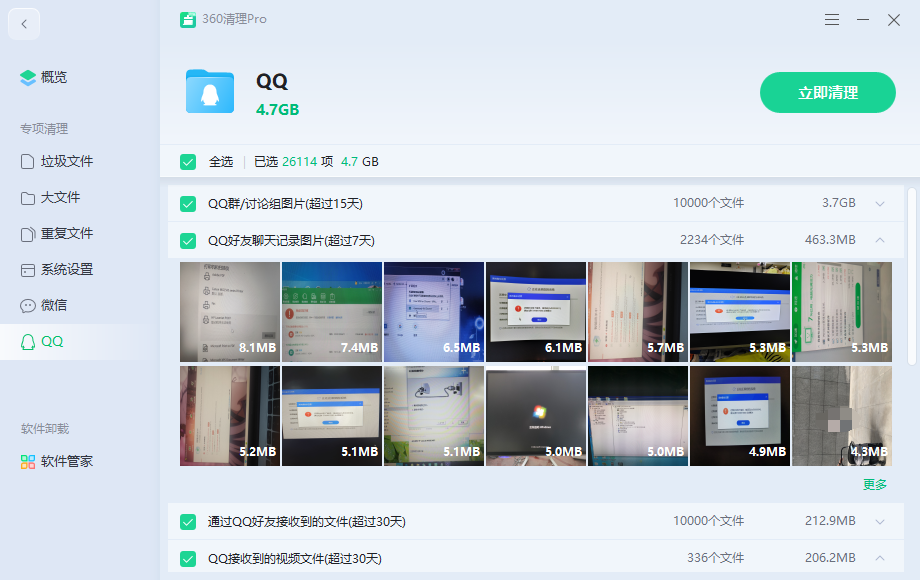Click the vertical scrollbar of the list
The width and height of the screenshot is (920, 580).
click(911, 277)
